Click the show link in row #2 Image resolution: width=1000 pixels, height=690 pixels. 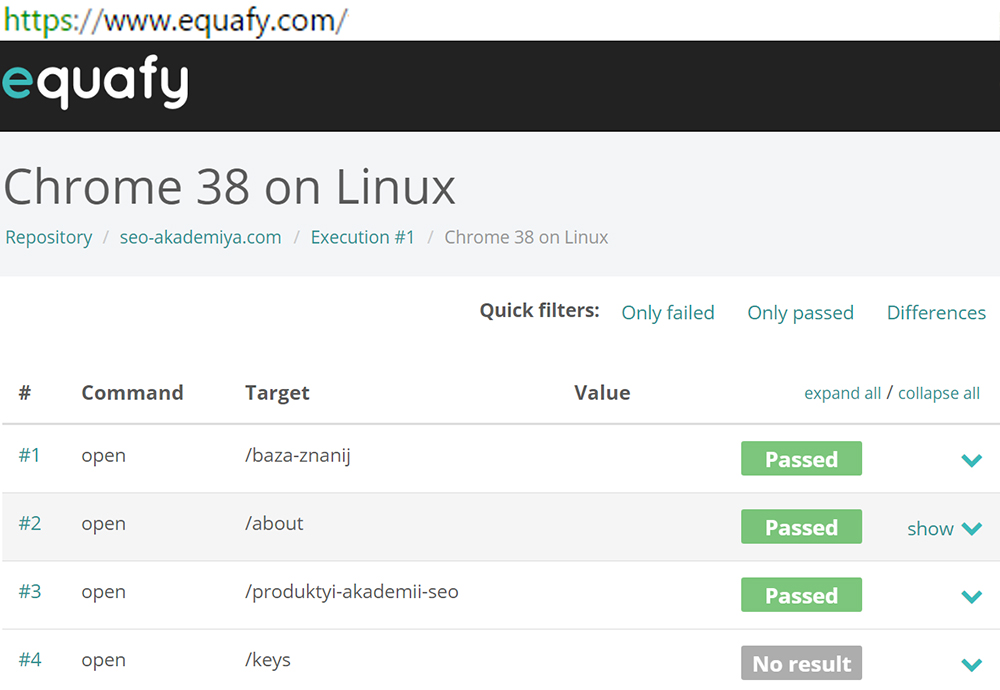[930, 529]
